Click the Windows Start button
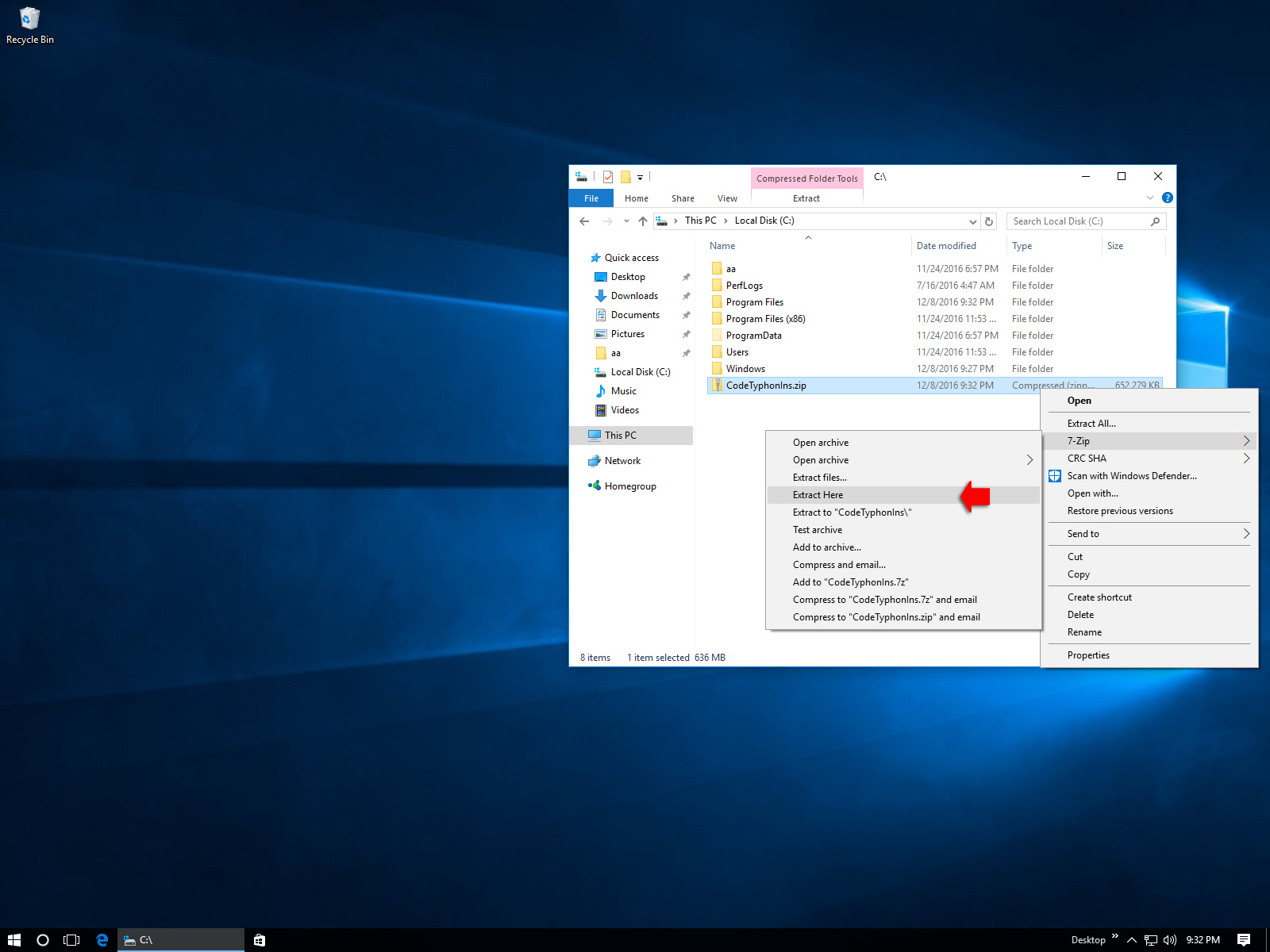 coord(13,940)
